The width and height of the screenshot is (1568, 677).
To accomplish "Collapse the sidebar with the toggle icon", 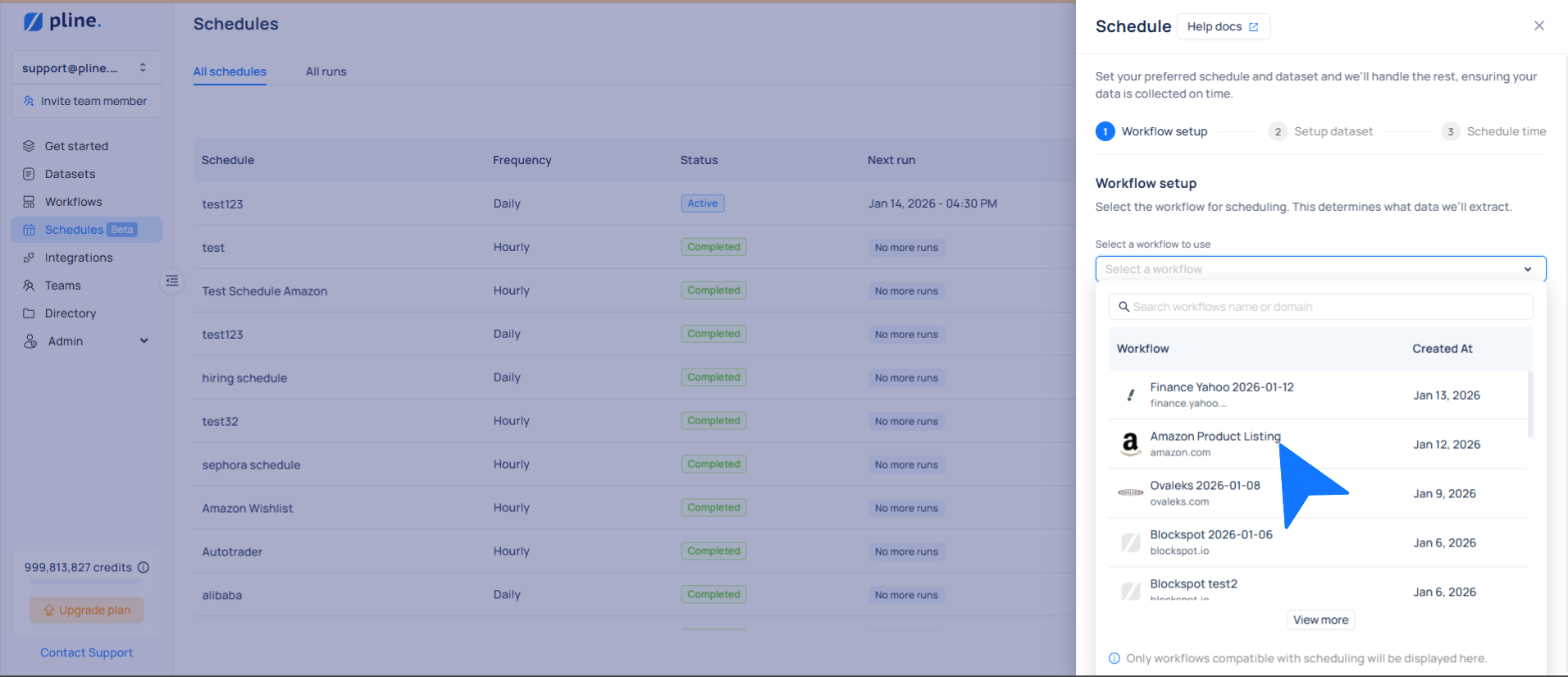I will pyautogui.click(x=171, y=281).
